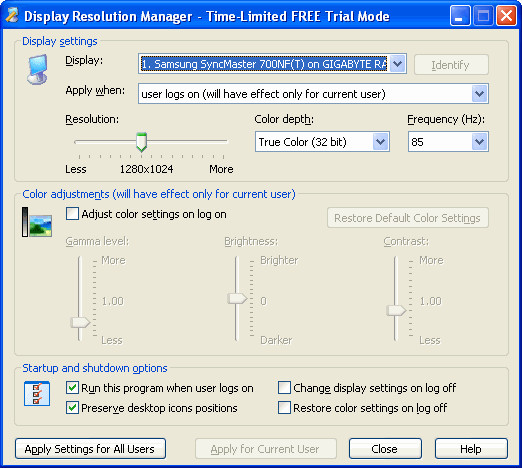522x468 pixels.
Task: Enable Change display settings on log off
Action: pyautogui.click(x=284, y=388)
